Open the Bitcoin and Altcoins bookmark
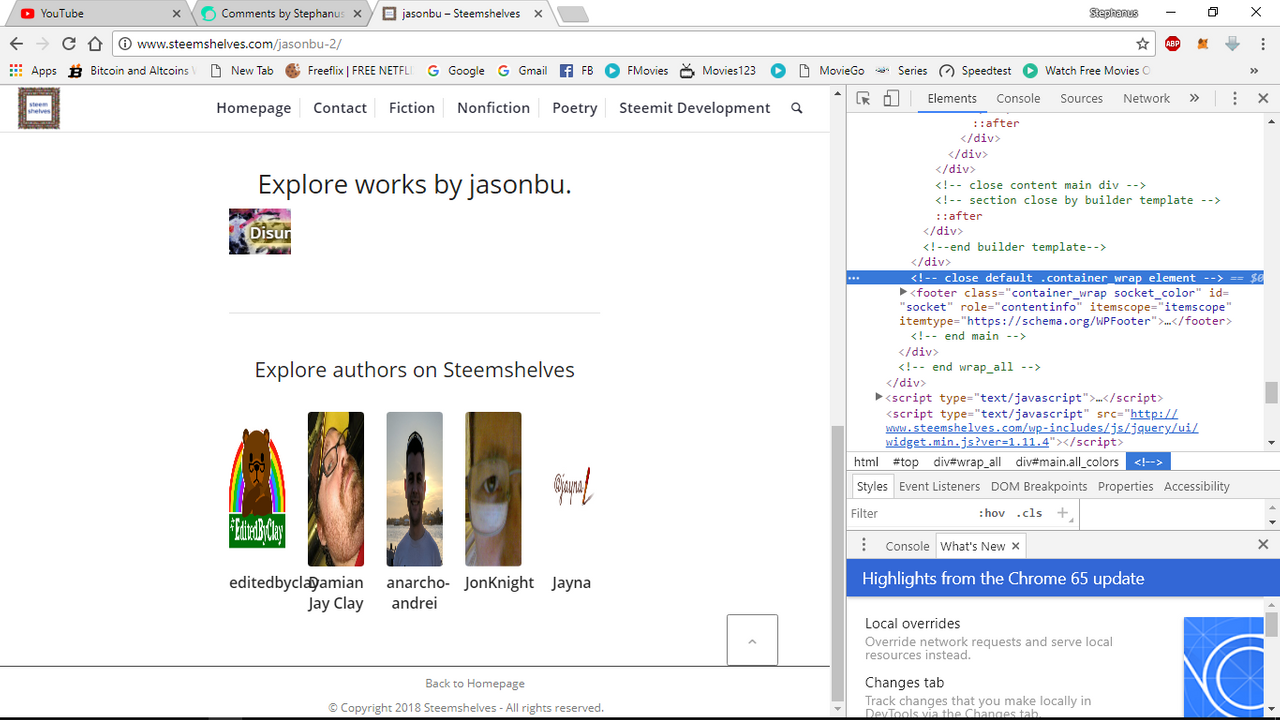Screen dimensions: 1280x720 click(x=130, y=71)
